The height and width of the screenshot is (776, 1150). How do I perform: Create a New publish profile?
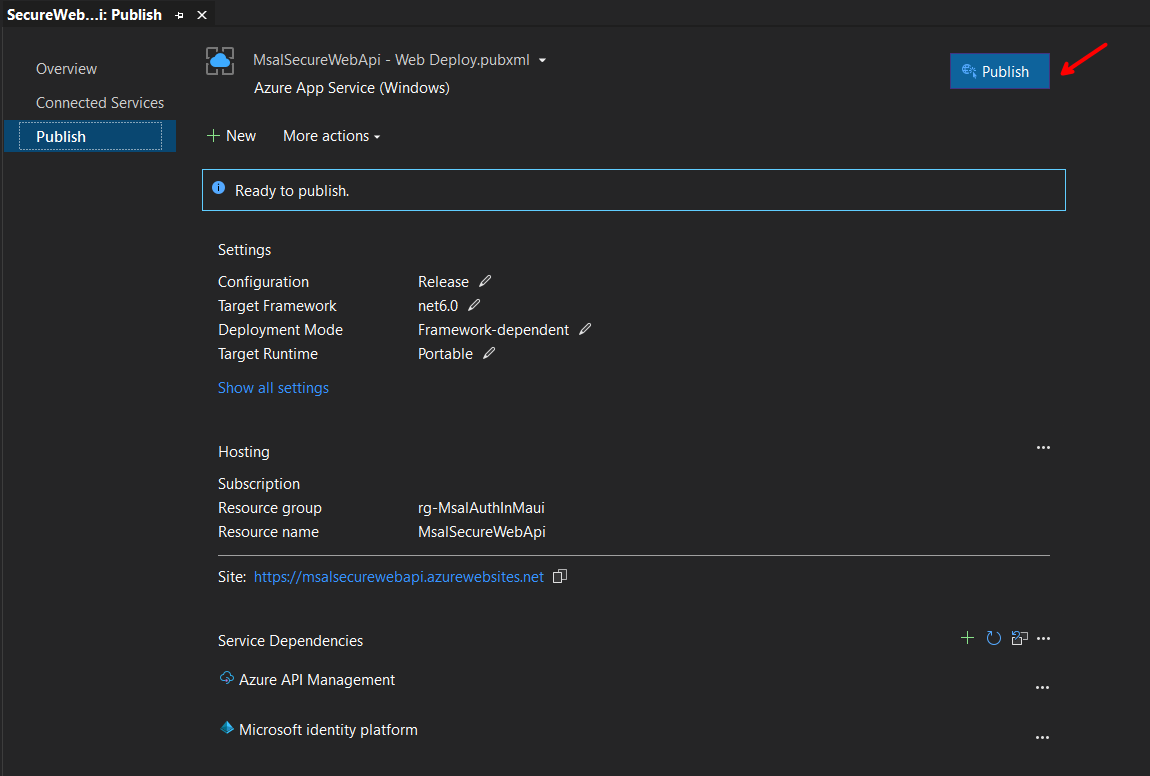point(232,136)
